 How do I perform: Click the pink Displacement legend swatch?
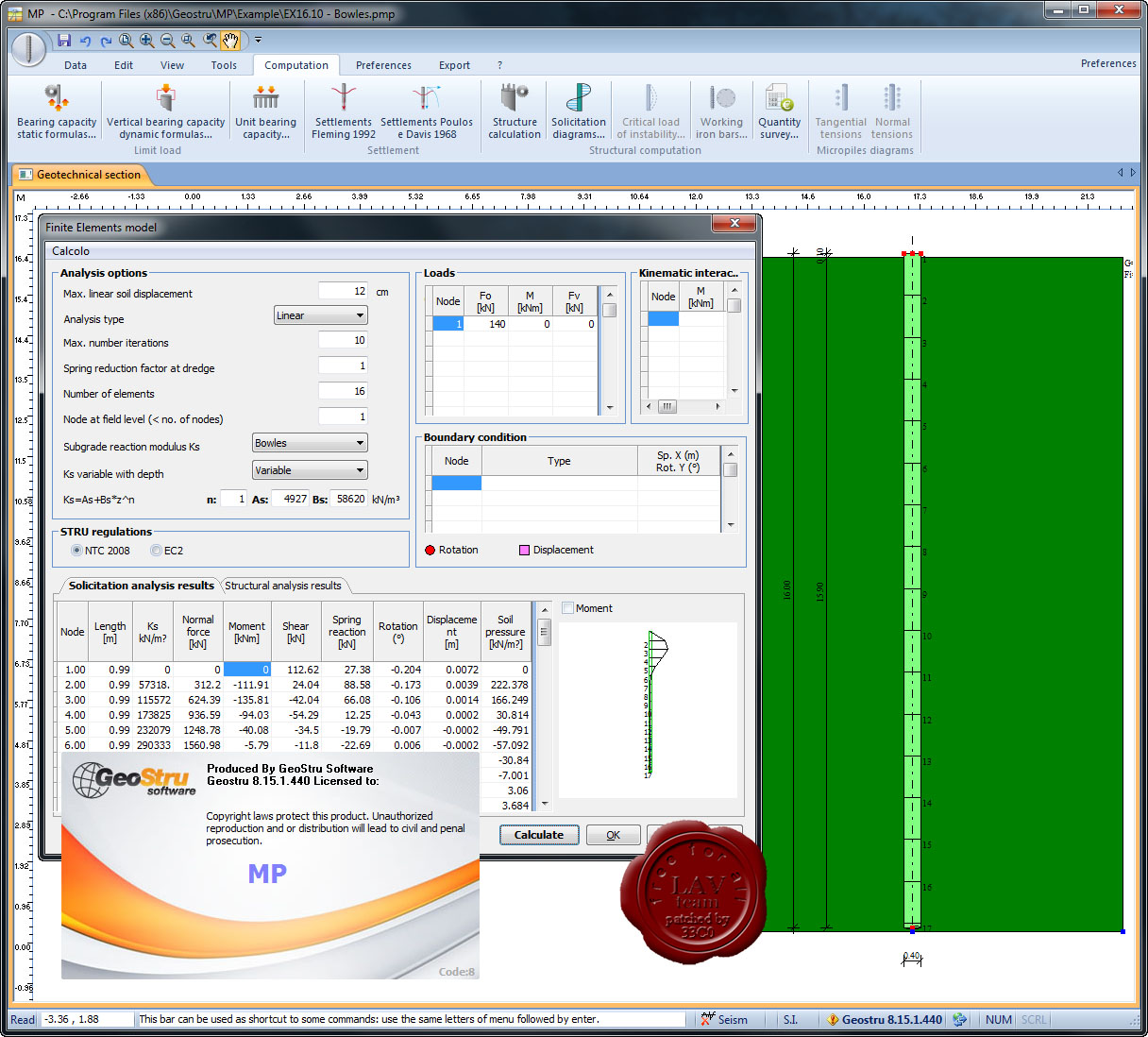pyautogui.click(x=524, y=550)
